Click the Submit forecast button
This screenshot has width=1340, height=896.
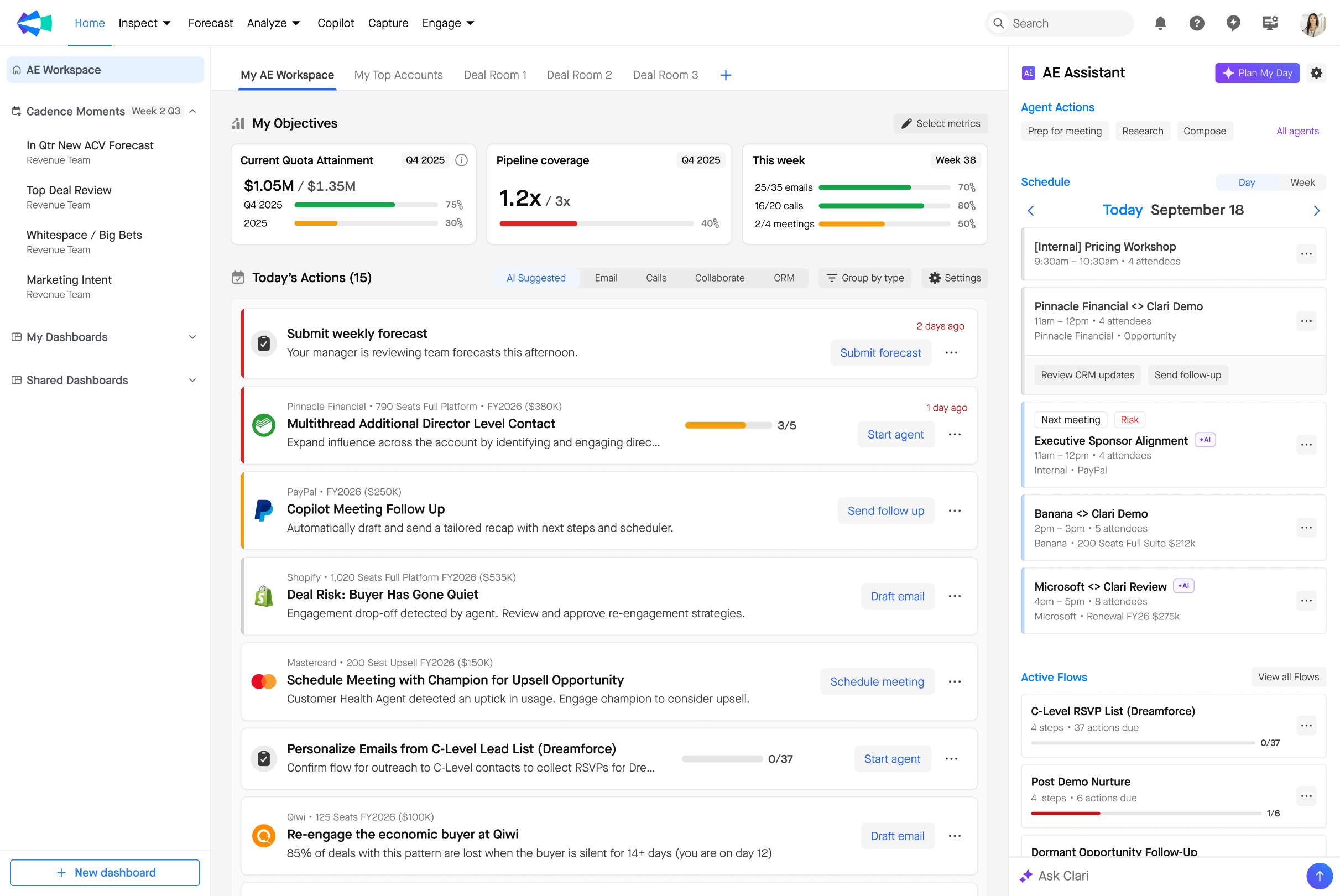[x=880, y=352]
